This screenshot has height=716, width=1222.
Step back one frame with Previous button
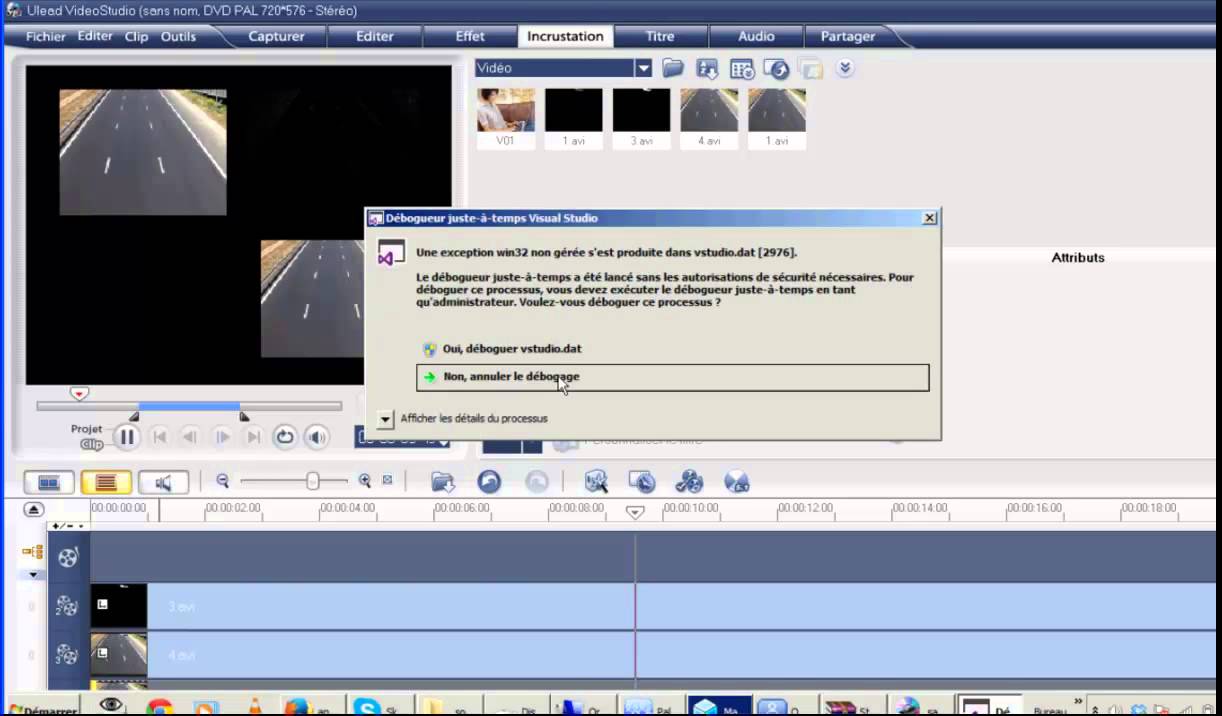(x=190, y=437)
